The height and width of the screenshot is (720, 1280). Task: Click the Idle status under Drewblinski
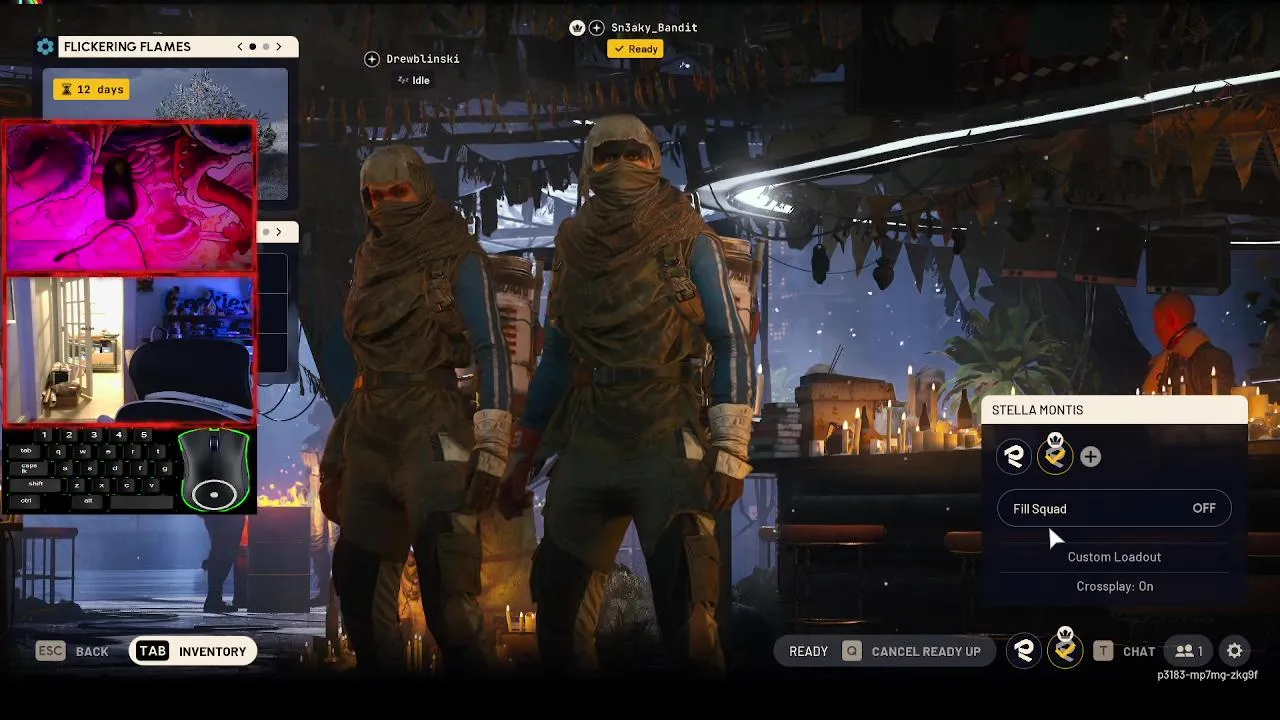coord(414,80)
